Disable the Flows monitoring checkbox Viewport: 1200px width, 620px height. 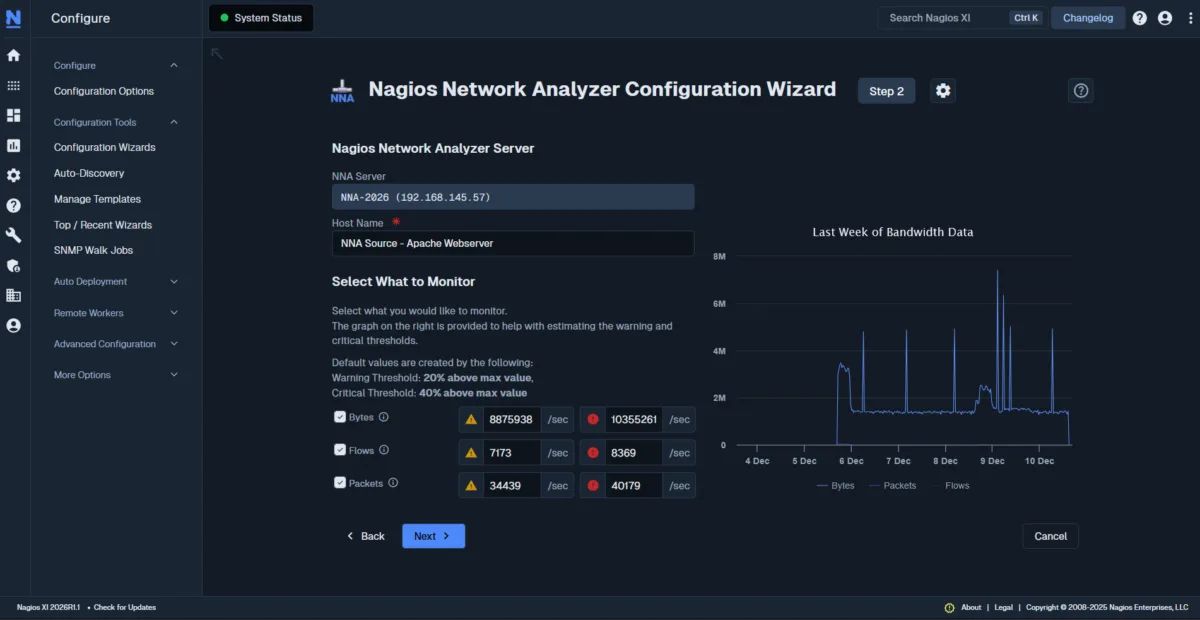click(340, 450)
